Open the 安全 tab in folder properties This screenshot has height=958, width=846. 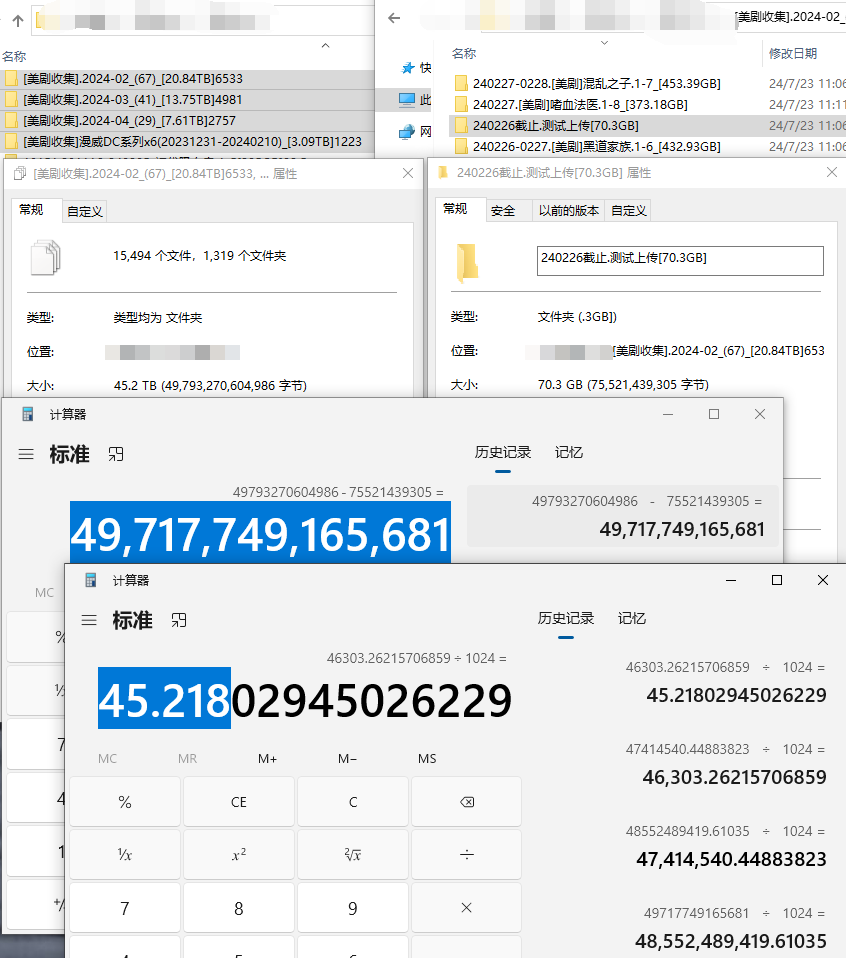(503, 210)
